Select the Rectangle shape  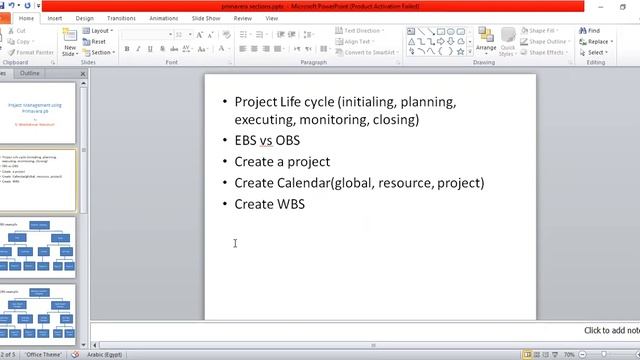[441, 31]
